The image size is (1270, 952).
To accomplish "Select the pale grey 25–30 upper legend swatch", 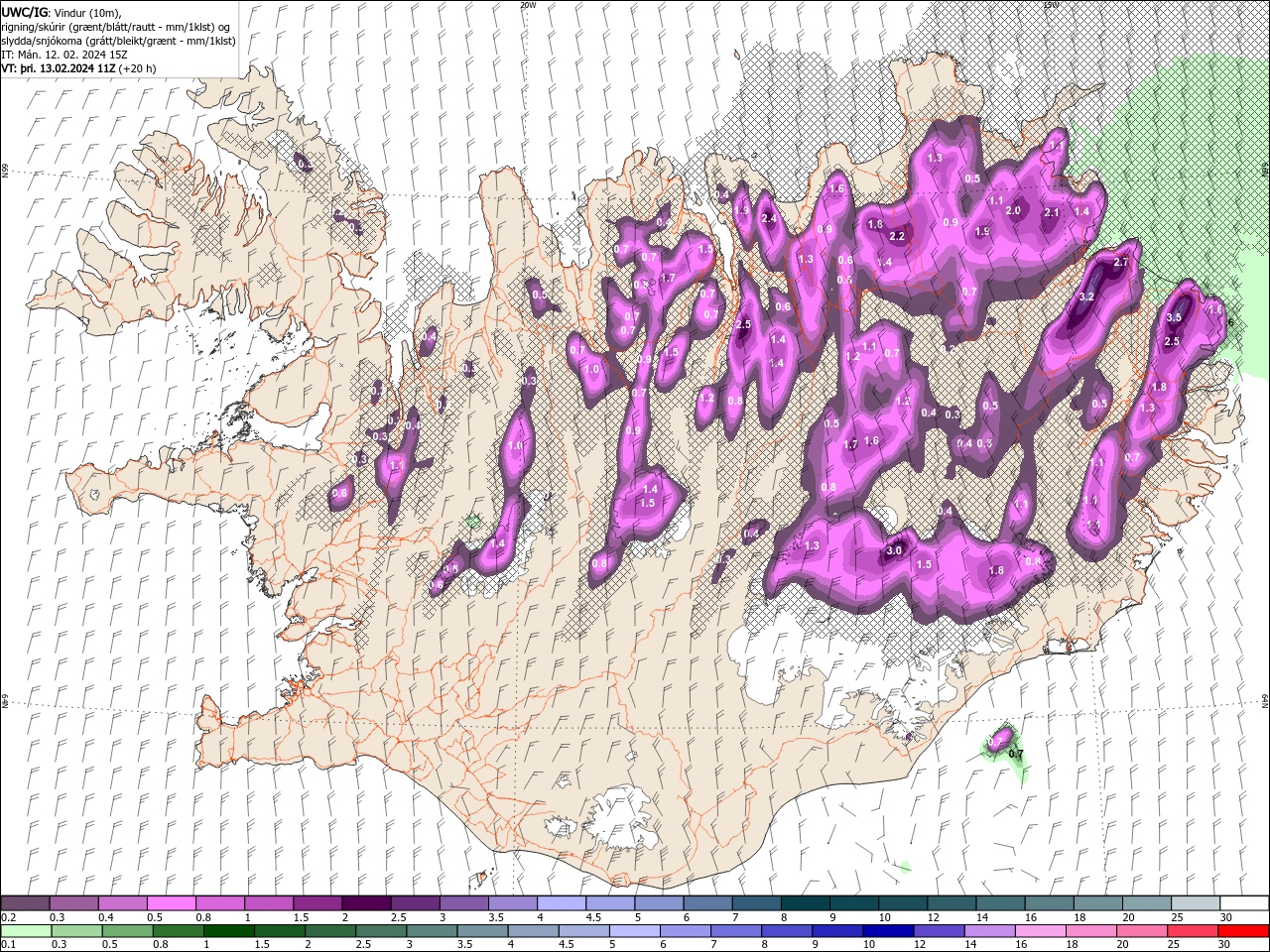I will point(1195,903).
